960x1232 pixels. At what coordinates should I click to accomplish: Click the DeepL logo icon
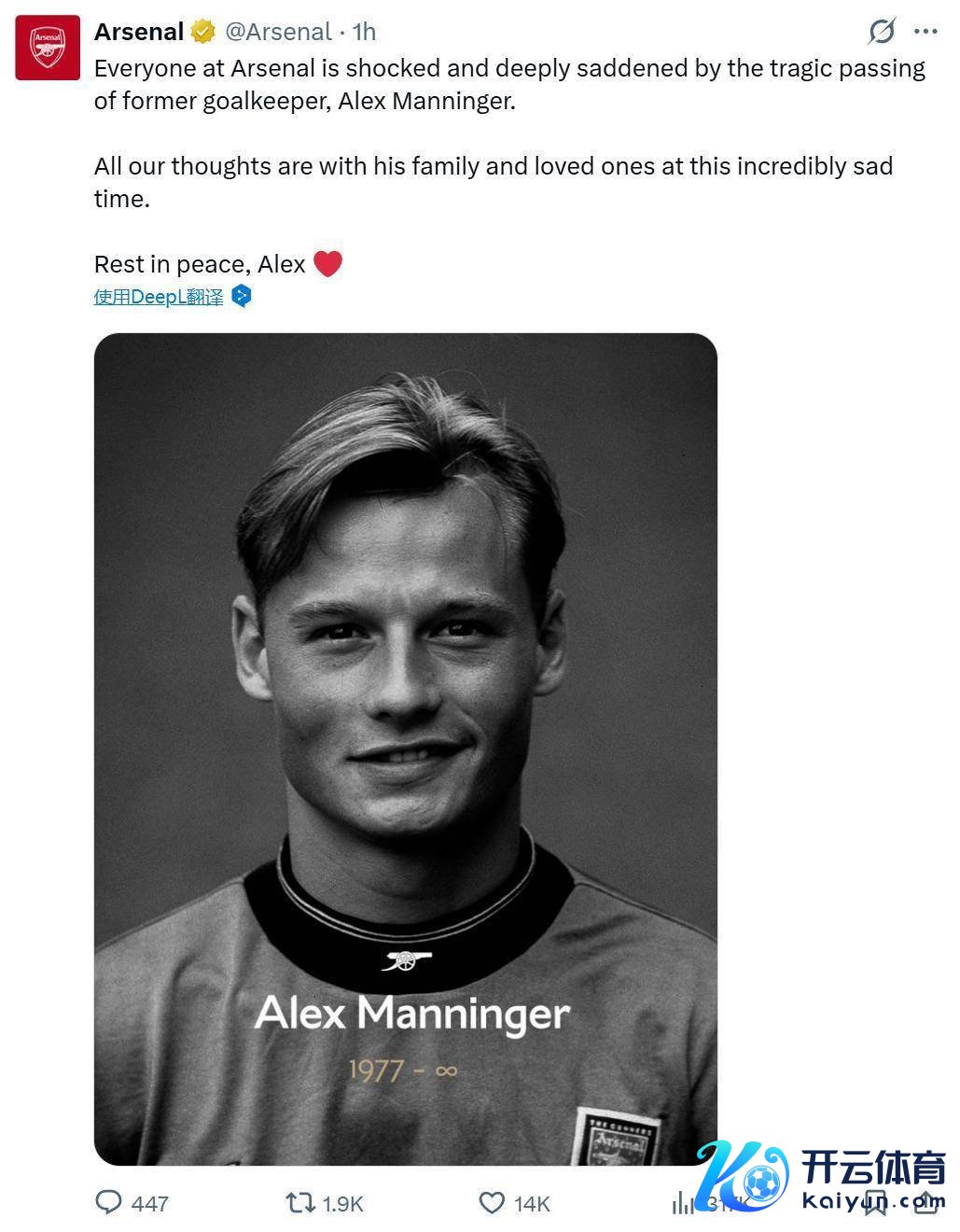point(242,297)
